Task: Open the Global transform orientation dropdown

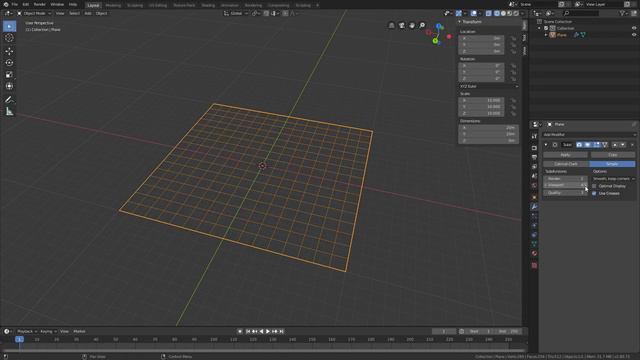Action: [x=236, y=13]
